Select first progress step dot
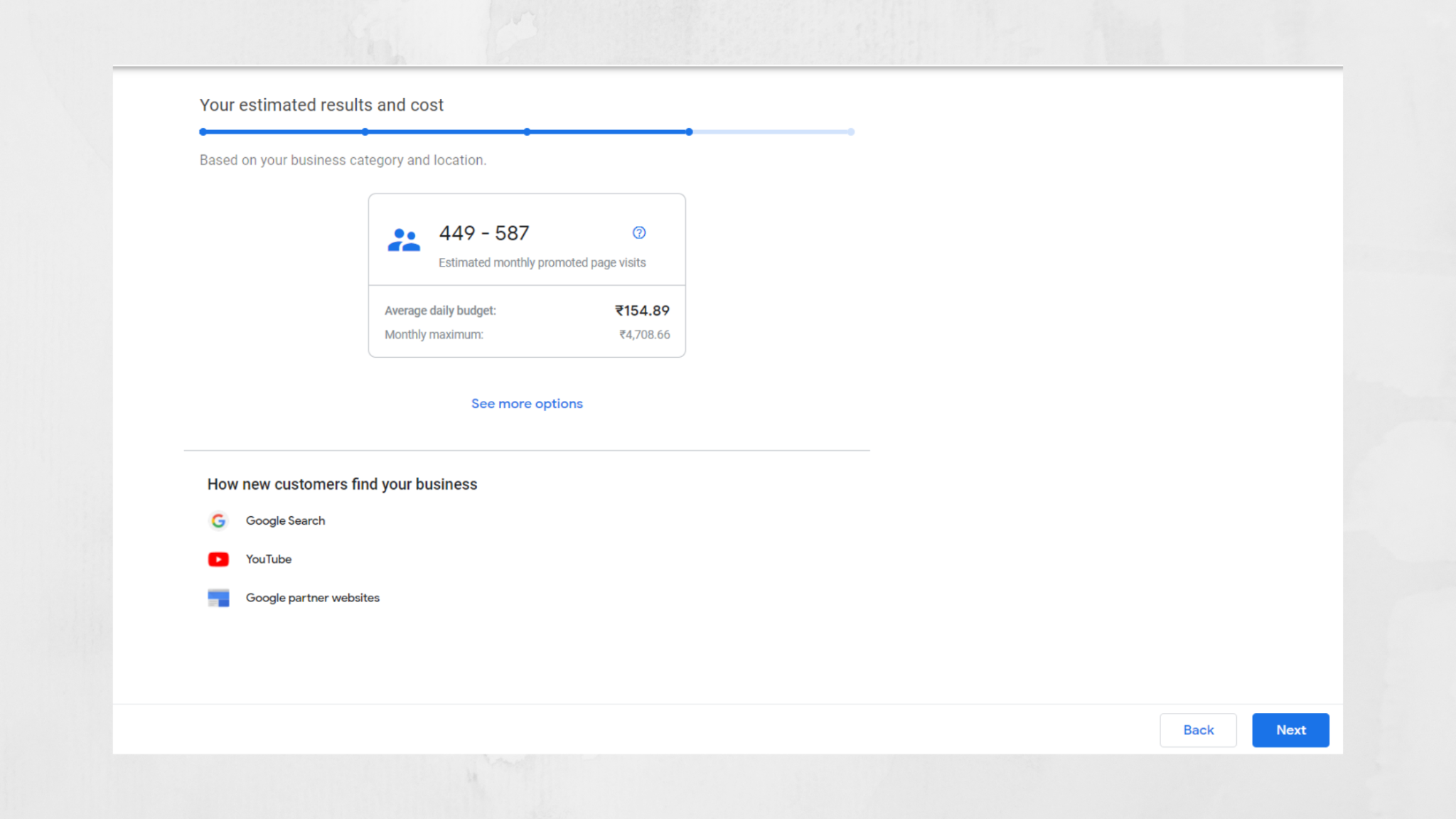Viewport: 1456px width, 819px height. coord(203,132)
